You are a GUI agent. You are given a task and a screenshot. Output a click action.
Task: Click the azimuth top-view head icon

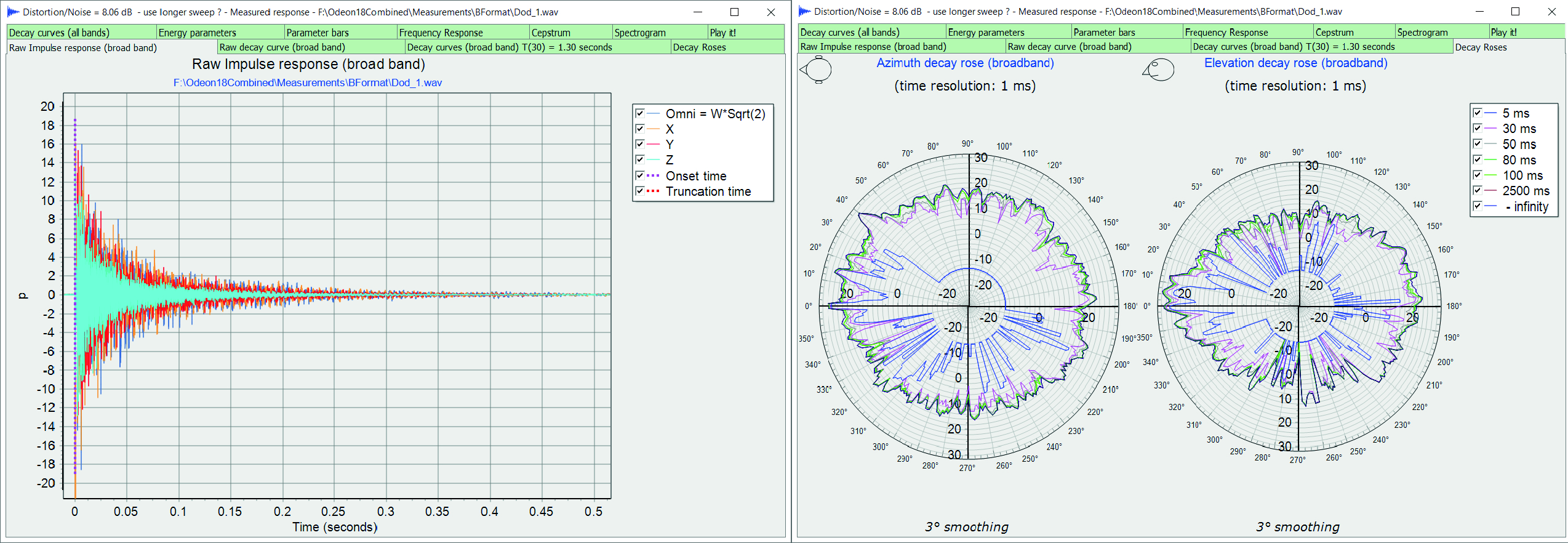(817, 70)
